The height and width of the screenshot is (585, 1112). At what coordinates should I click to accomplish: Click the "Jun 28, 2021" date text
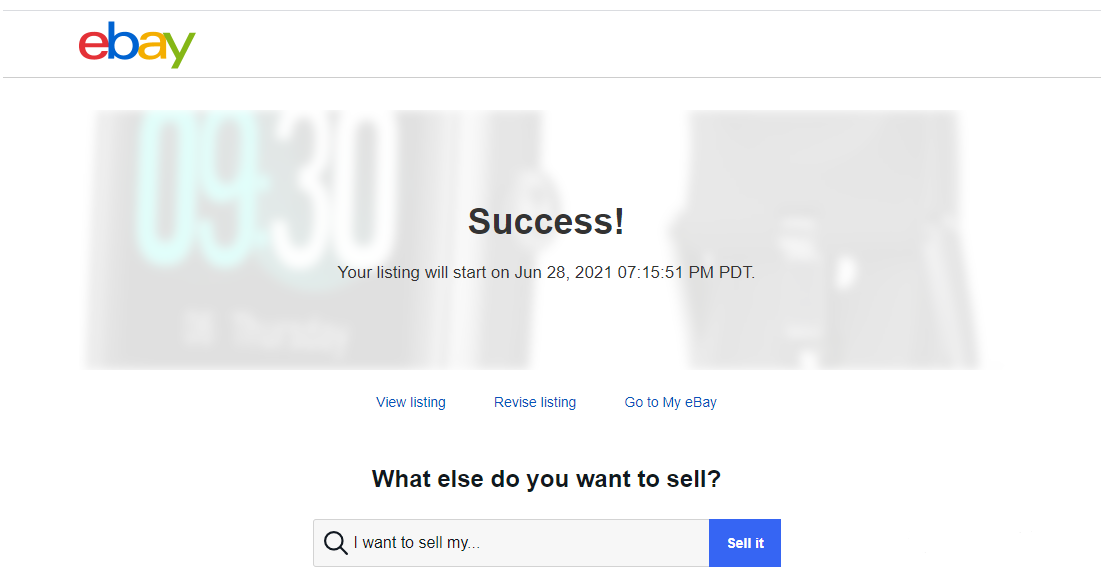click(561, 272)
